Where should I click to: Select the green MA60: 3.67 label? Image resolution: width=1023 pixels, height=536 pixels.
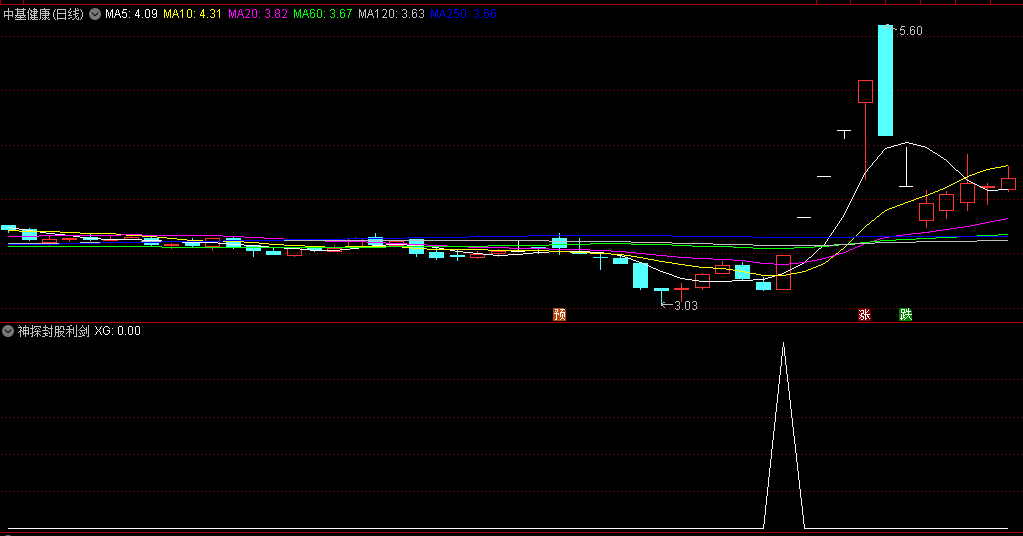pos(323,14)
